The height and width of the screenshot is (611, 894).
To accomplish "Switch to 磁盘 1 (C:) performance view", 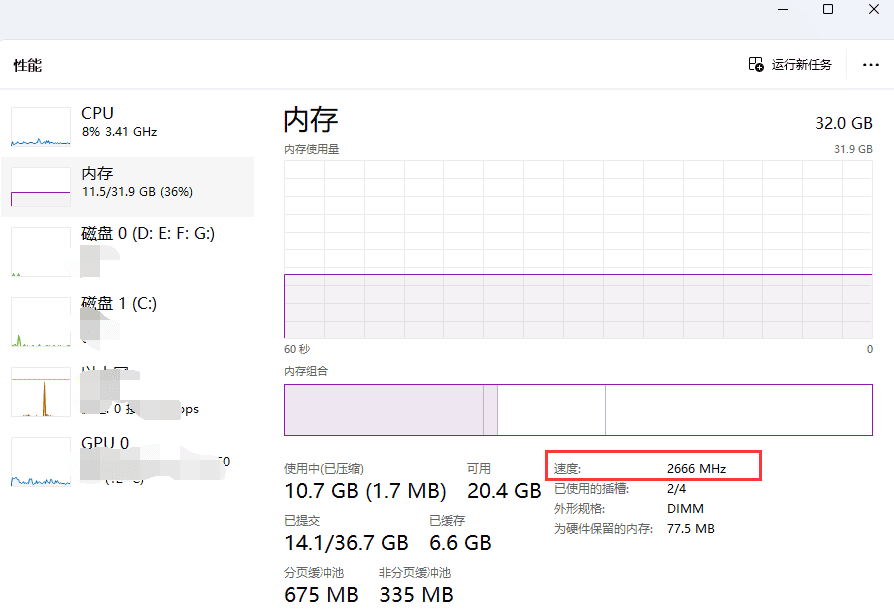I will pyautogui.click(x=119, y=303).
